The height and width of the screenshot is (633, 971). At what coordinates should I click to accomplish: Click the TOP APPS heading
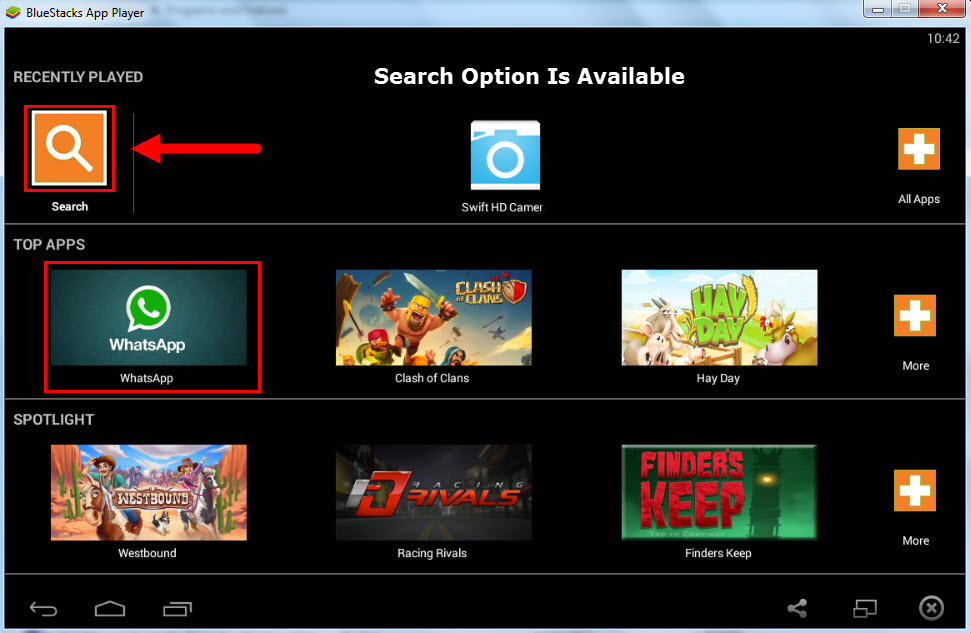coord(50,245)
